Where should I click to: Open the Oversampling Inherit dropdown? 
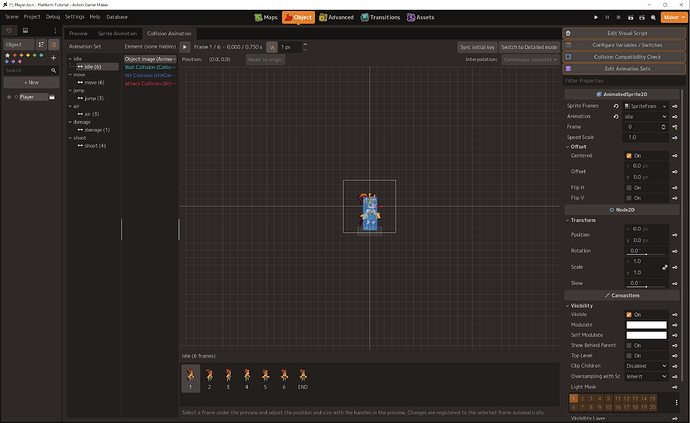pyautogui.click(x=646, y=377)
